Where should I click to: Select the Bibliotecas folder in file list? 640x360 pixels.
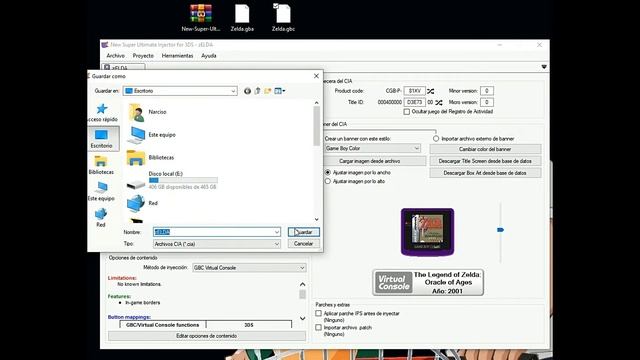(151, 158)
